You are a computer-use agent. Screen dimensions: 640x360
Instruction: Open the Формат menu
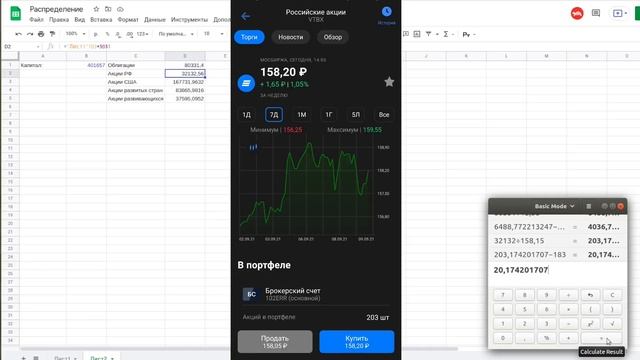[x=128, y=20]
